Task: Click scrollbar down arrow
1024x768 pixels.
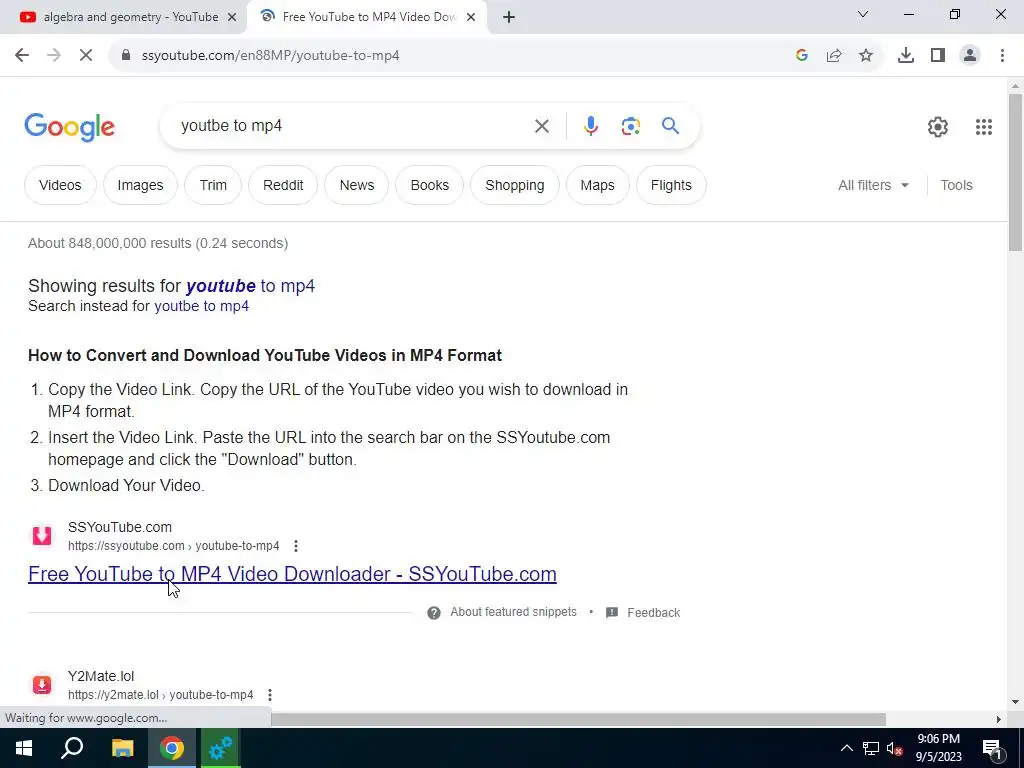Action: [1015, 703]
